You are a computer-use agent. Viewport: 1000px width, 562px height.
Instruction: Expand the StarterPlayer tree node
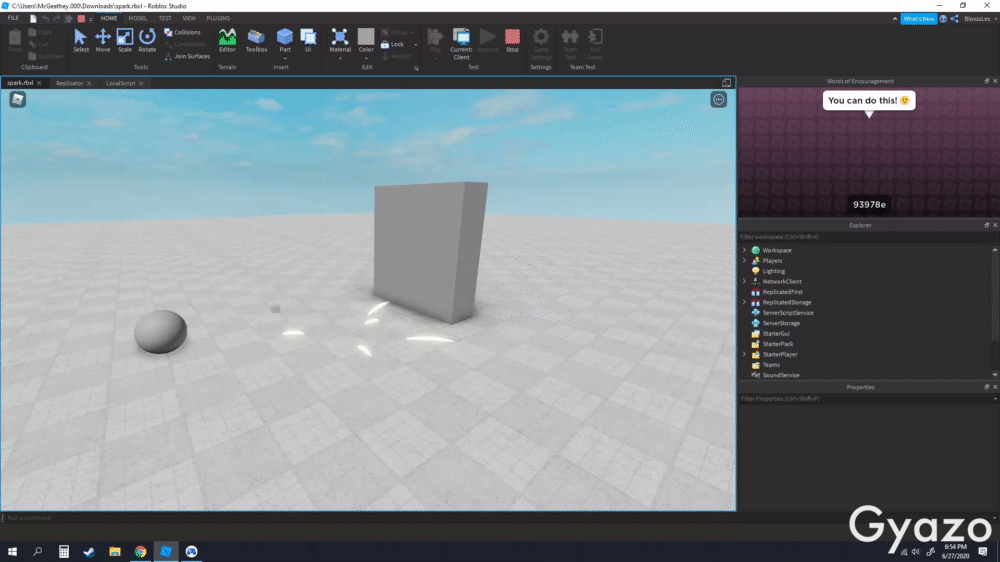(744, 354)
